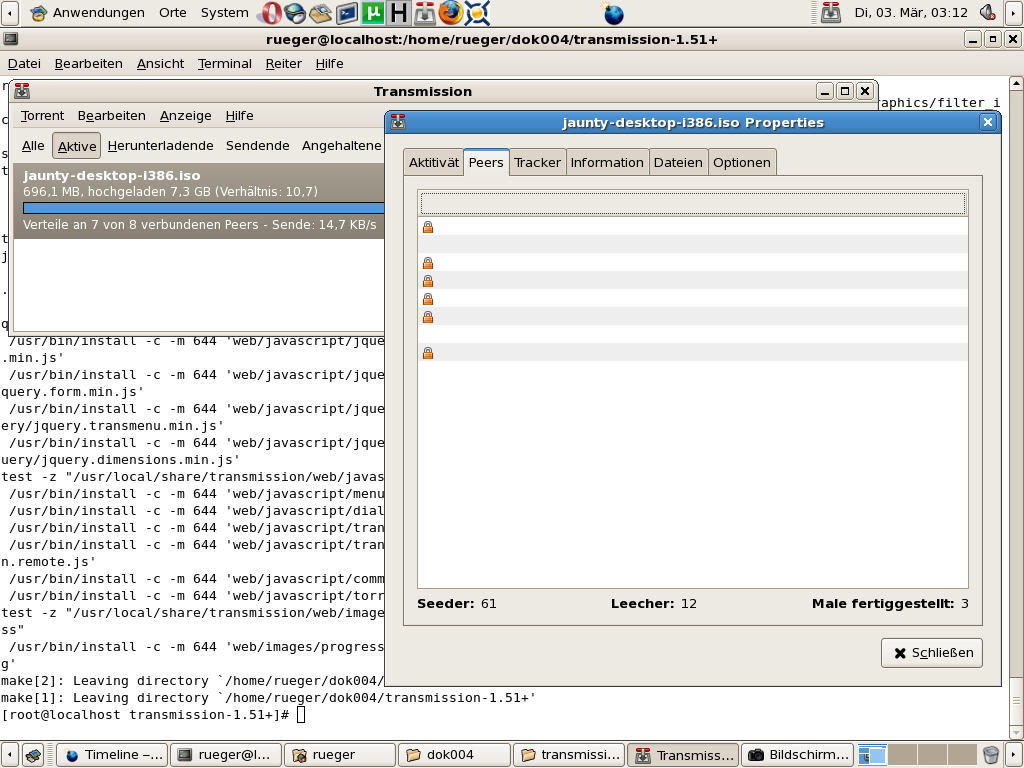Click the lock icon in first peer row
The image size is (1024, 768).
pos(428,227)
